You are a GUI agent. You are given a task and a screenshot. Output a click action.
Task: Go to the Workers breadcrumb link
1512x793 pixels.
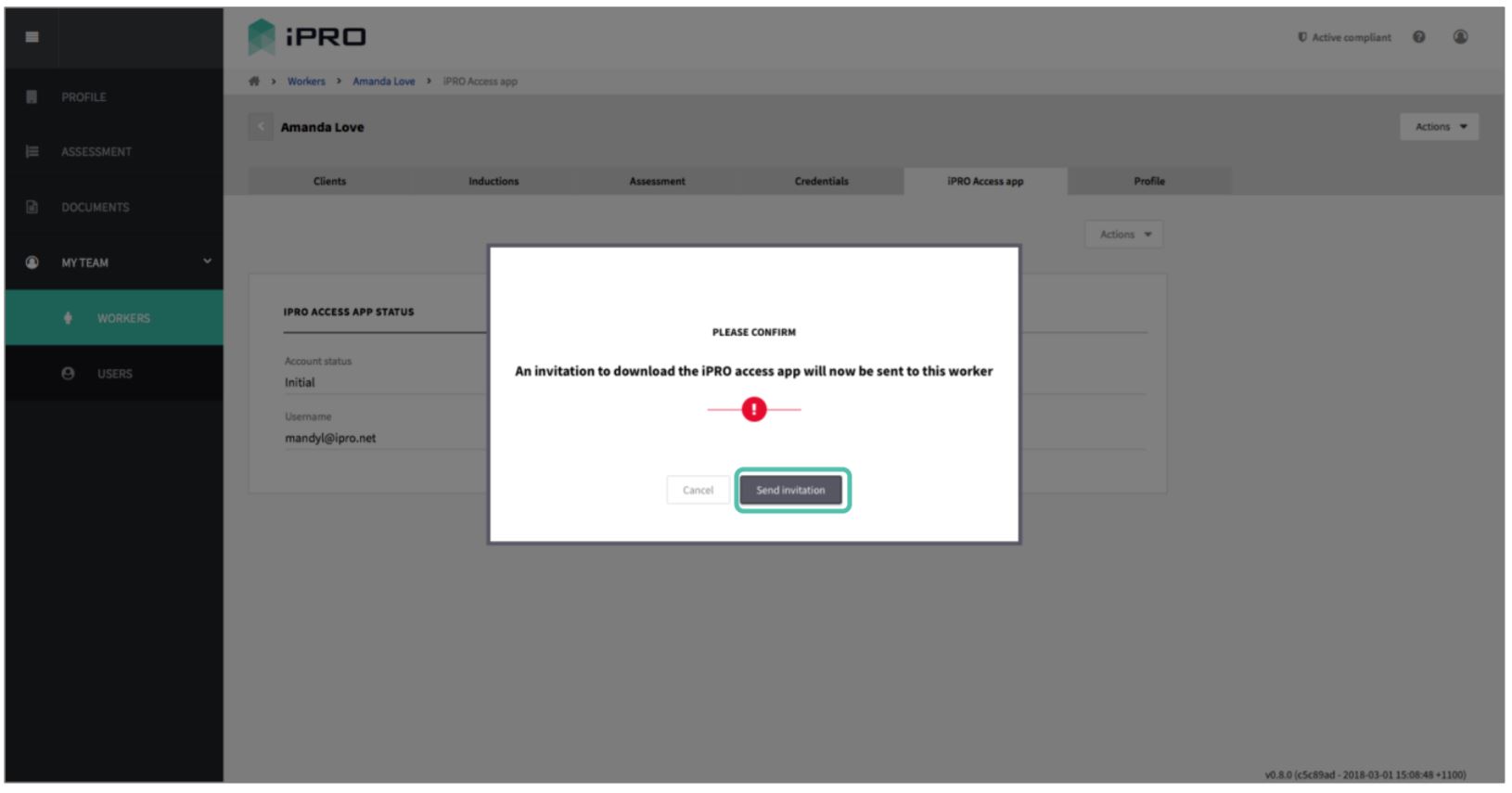(306, 82)
